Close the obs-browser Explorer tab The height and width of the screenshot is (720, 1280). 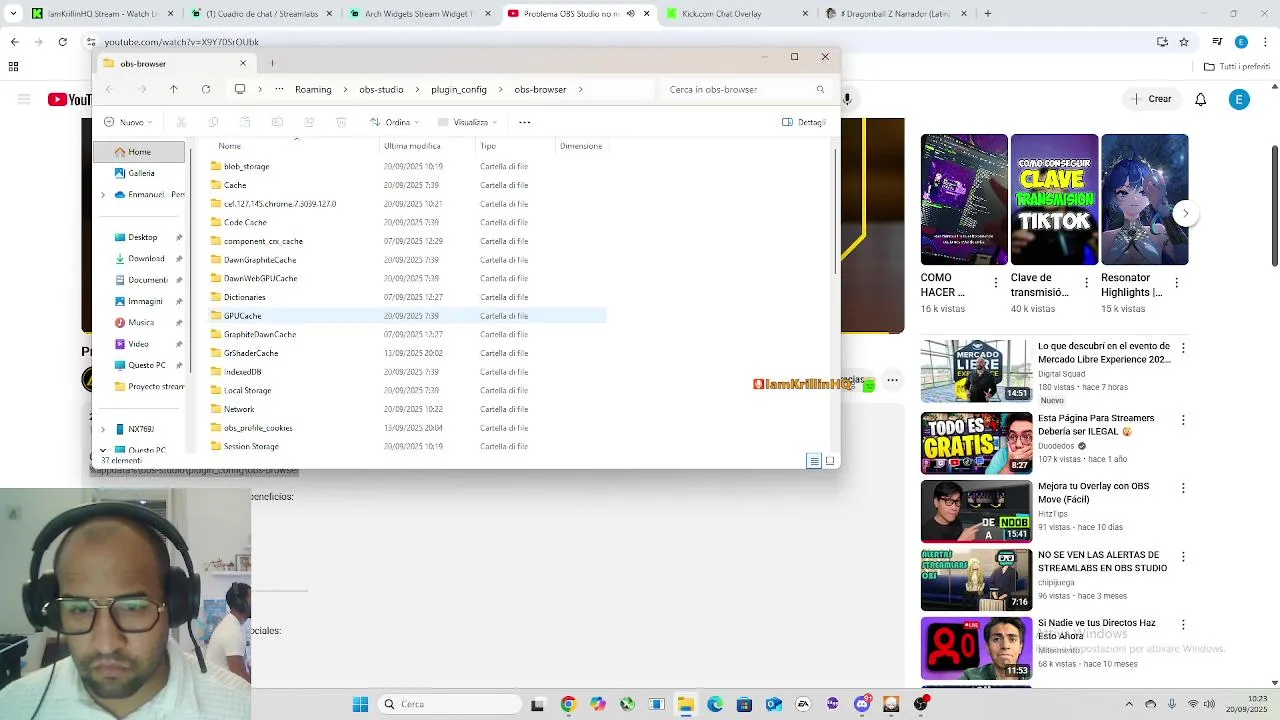242,63
